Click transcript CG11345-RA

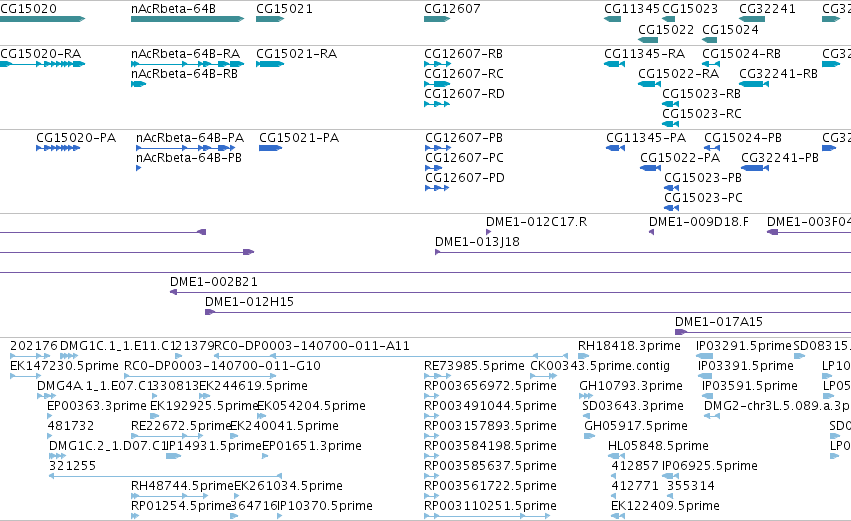tap(645, 54)
